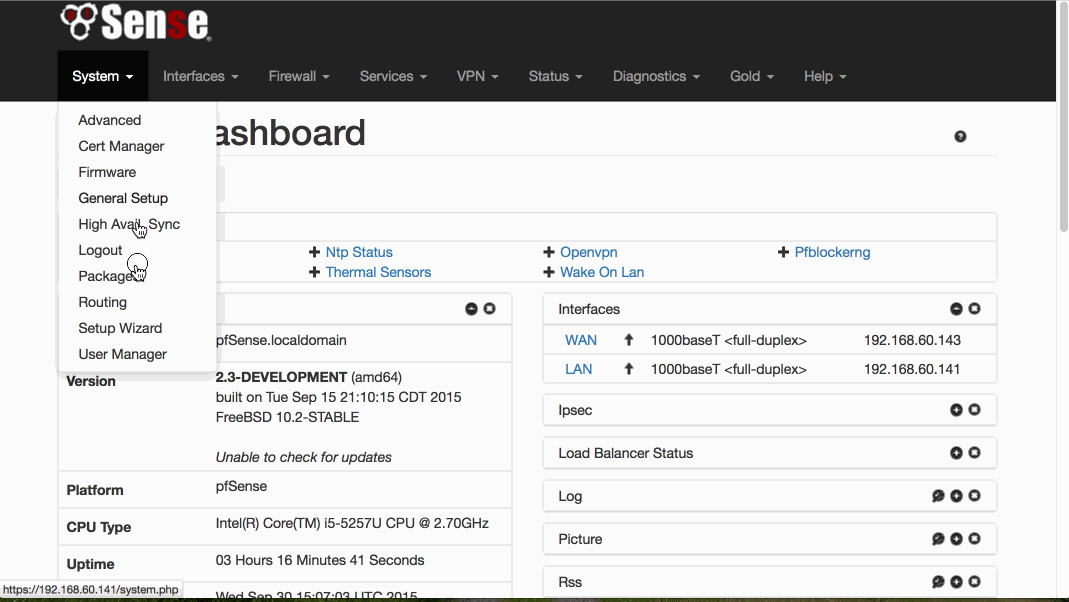Viewport: 1069px width, 602px height.
Task: Click the 'CPU Type' row label
Action: click(99, 527)
